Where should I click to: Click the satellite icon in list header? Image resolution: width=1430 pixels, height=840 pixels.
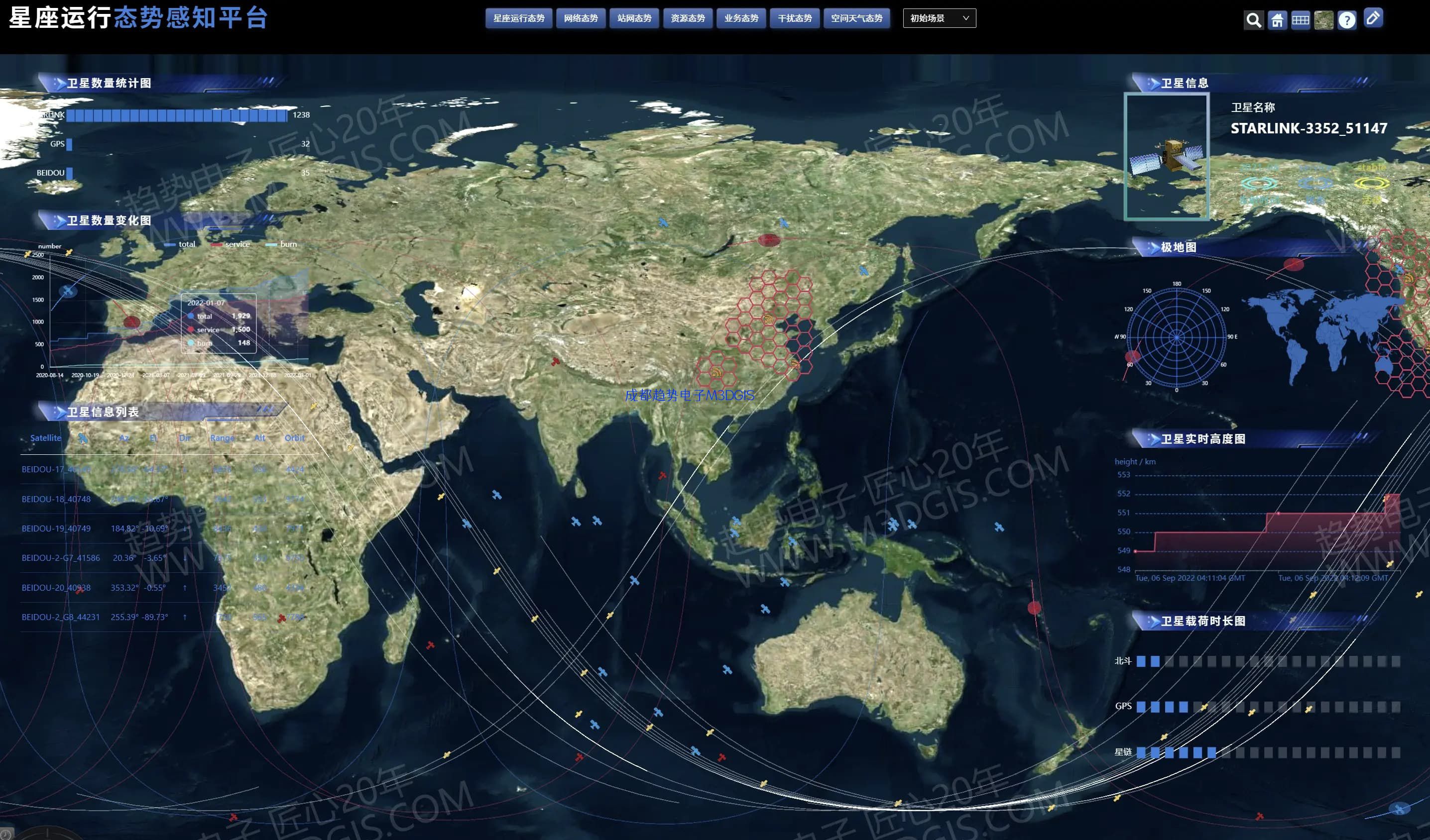click(x=83, y=438)
